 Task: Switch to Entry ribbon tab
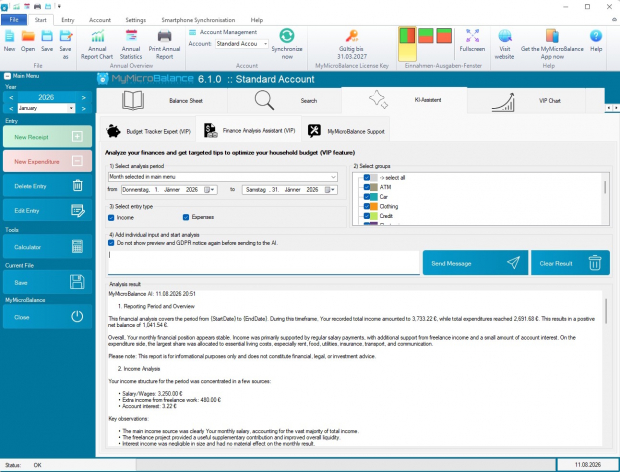point(68,20)
